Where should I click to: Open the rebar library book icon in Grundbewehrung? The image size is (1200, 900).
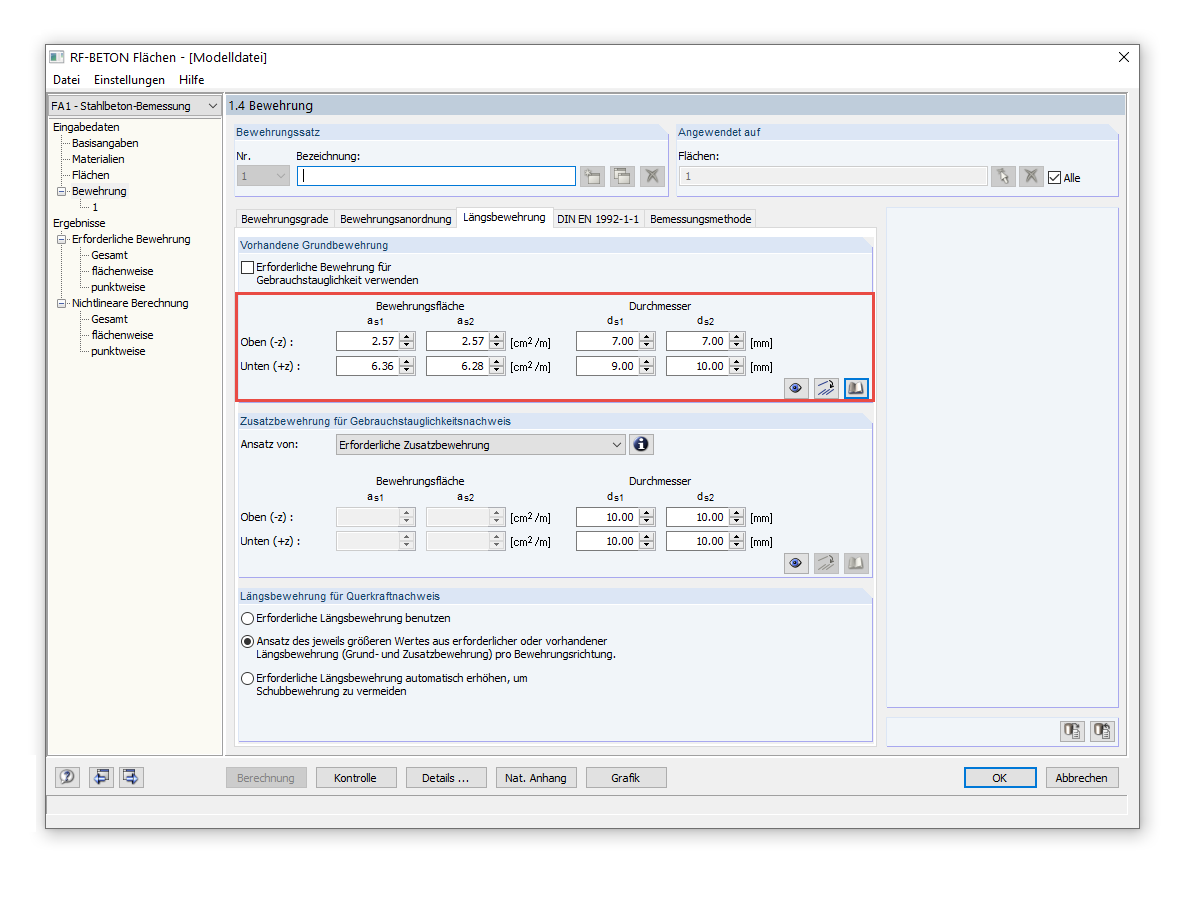pyautogui.click(x=856, y=388)
